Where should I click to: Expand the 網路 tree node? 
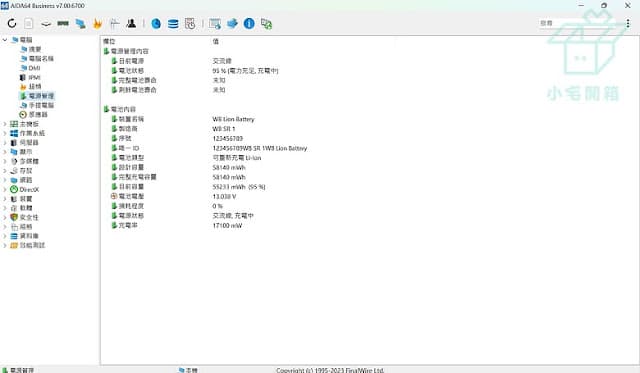point(5,180)
